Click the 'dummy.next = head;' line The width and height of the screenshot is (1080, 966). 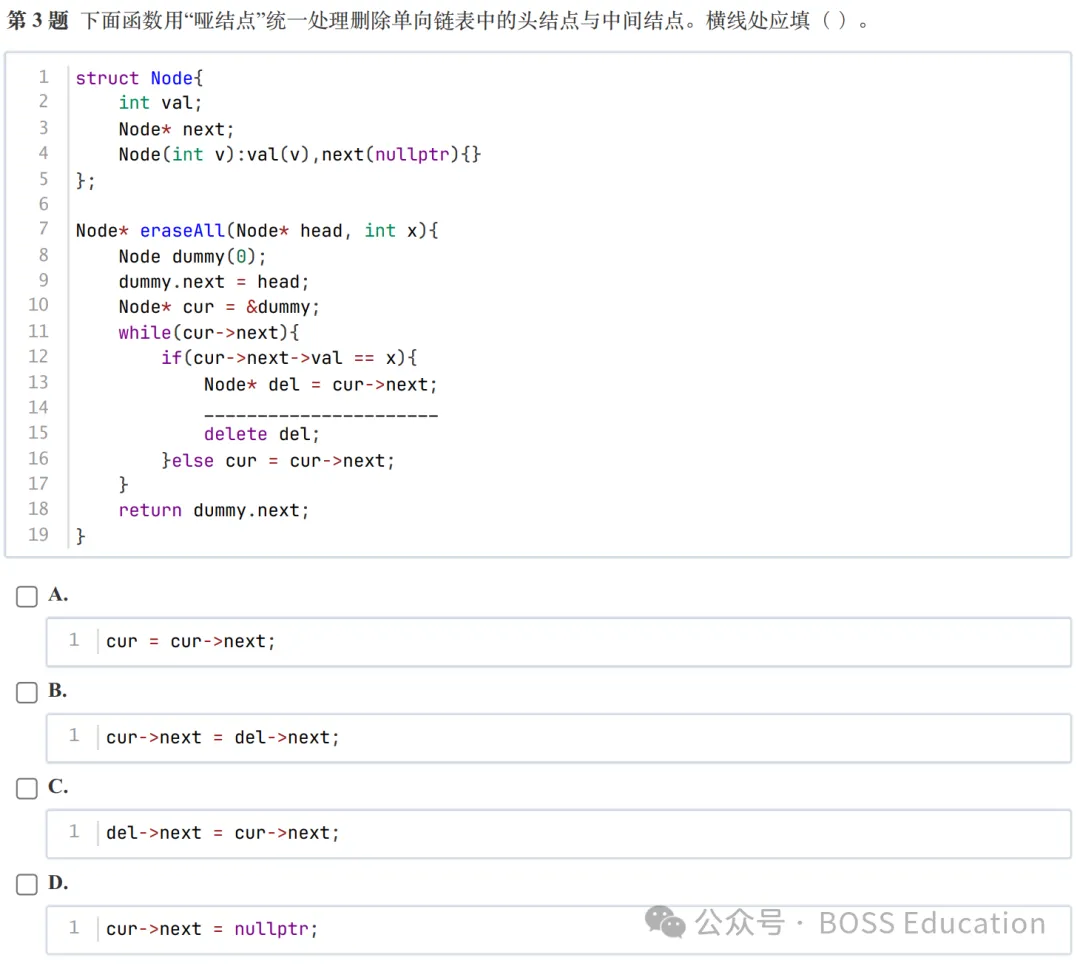214,282
